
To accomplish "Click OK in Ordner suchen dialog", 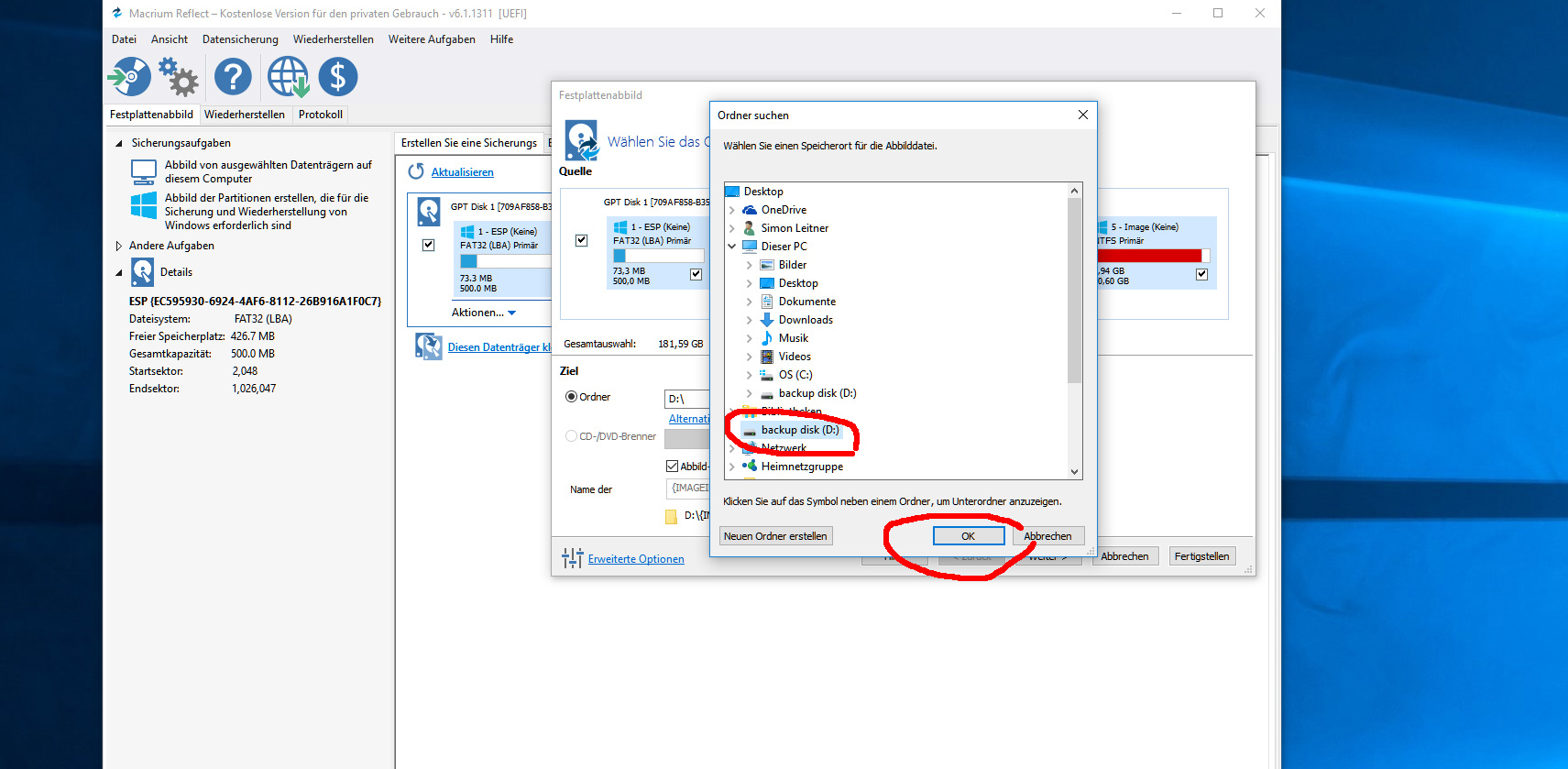I will tap(968, 536).
